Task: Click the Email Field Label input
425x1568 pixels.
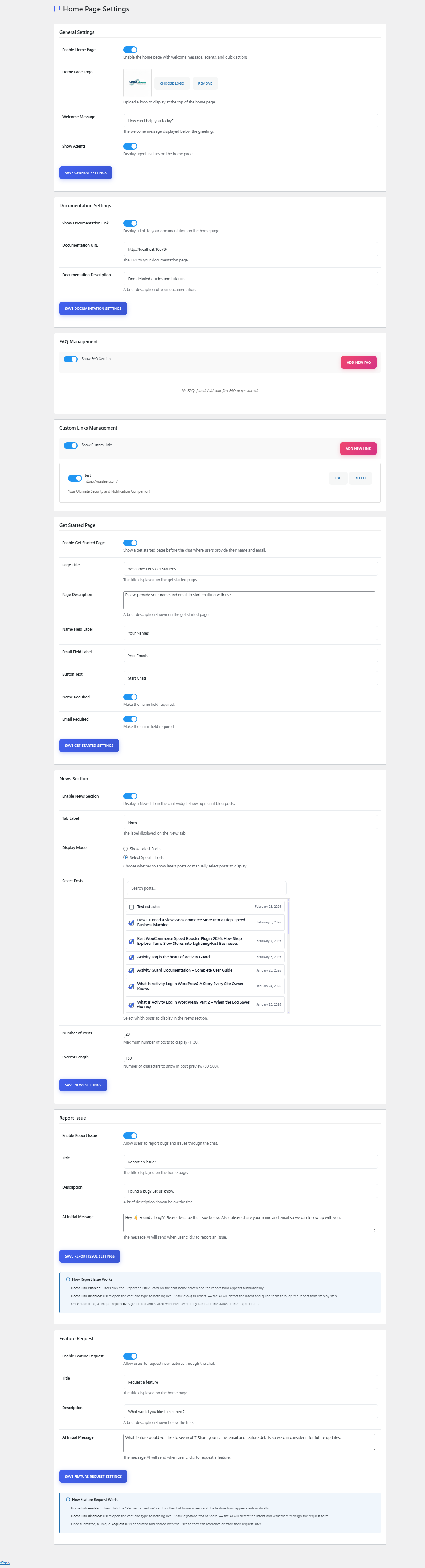Action: (x=250, y=656)
